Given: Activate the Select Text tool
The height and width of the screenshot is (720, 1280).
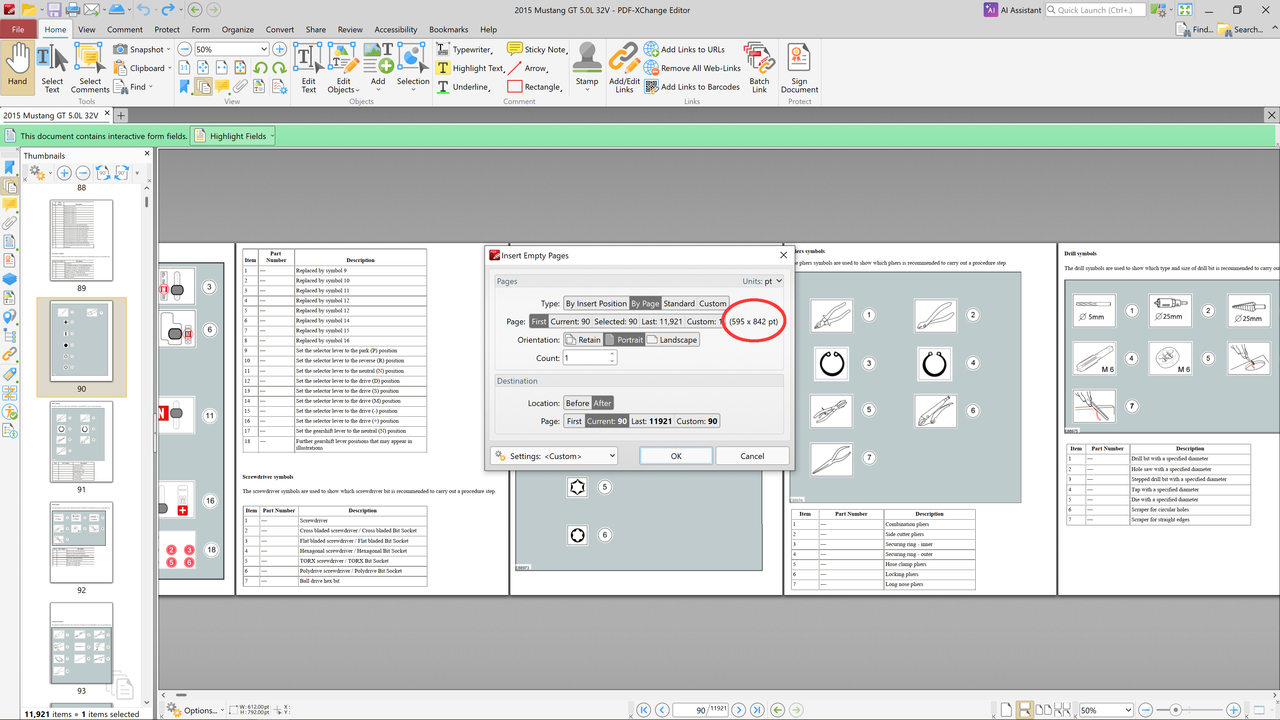Looking at the screenshot, I should click(52, 68).
